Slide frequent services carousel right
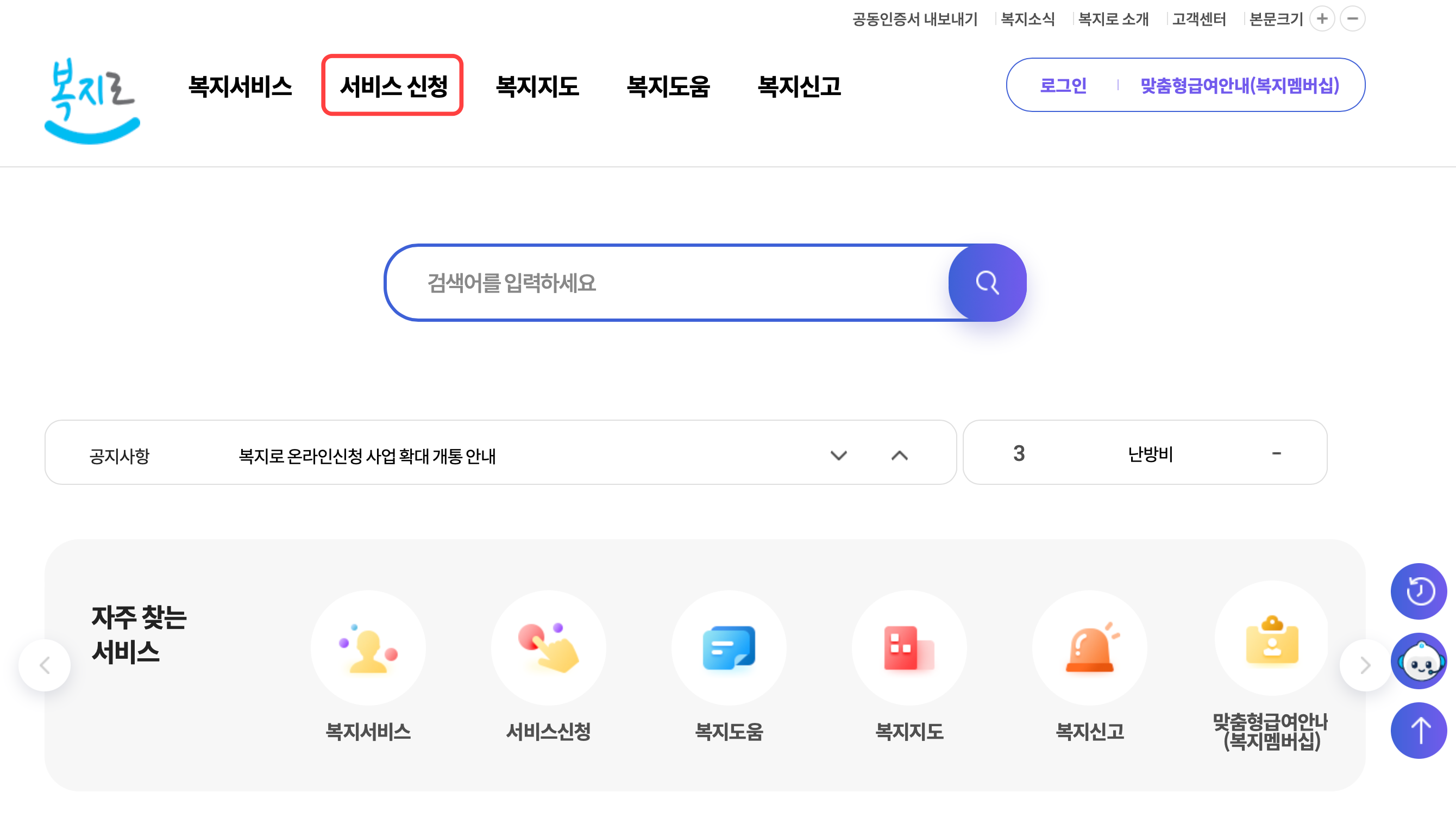1456x836 pixels. tap(1365, 665)
